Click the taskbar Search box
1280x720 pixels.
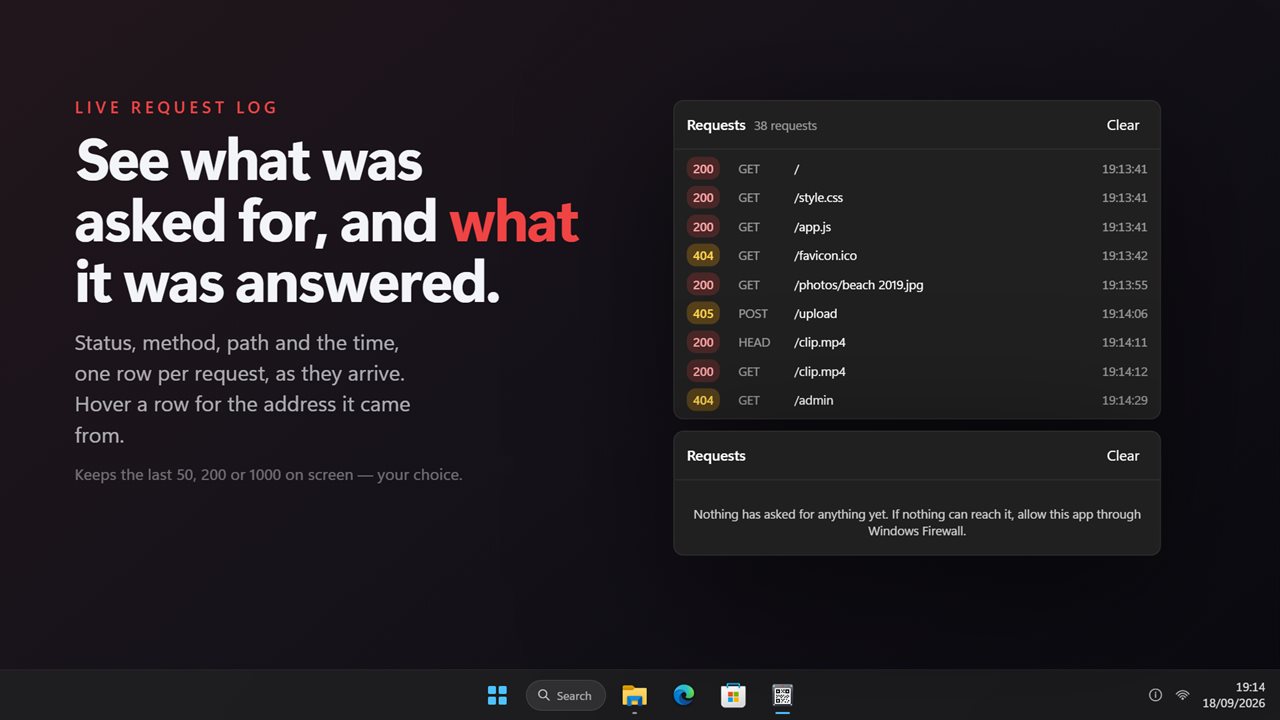(566, 695)
